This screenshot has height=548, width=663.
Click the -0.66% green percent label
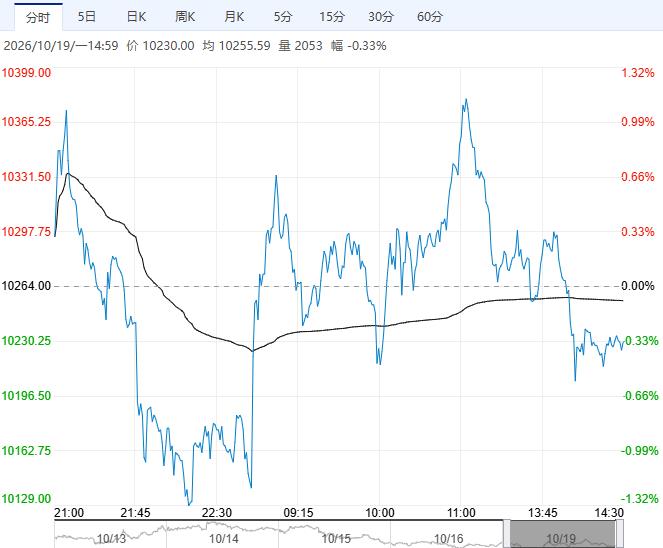(x=640, y=396)
